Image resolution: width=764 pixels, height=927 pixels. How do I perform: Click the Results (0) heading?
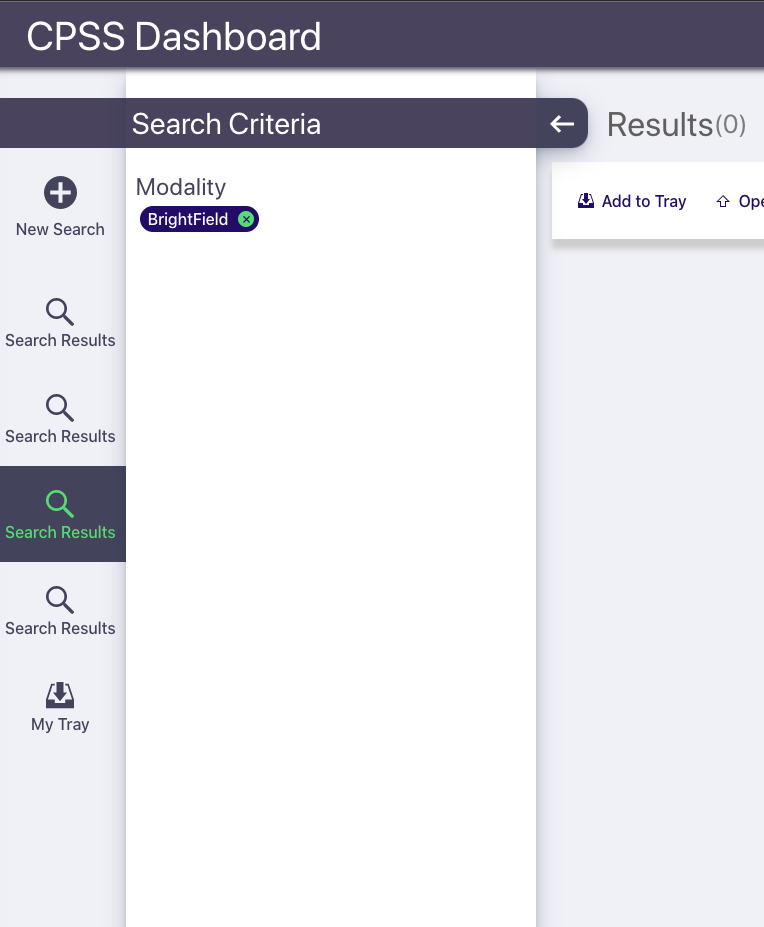pos(676,125)
